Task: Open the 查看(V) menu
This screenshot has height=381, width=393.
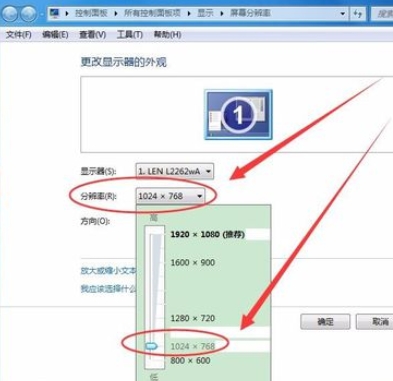Action: coord(92,35)
